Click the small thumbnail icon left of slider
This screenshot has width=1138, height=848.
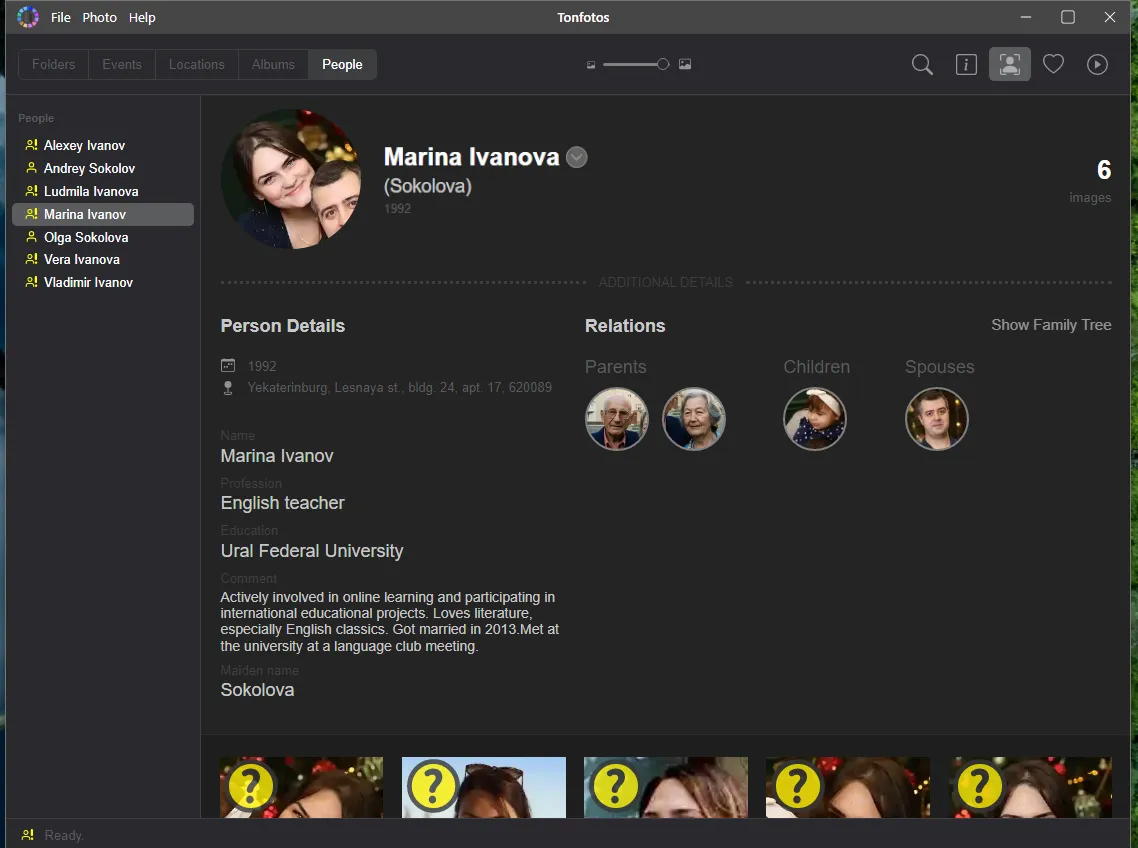pyautogui.click(x=591, y=64)
